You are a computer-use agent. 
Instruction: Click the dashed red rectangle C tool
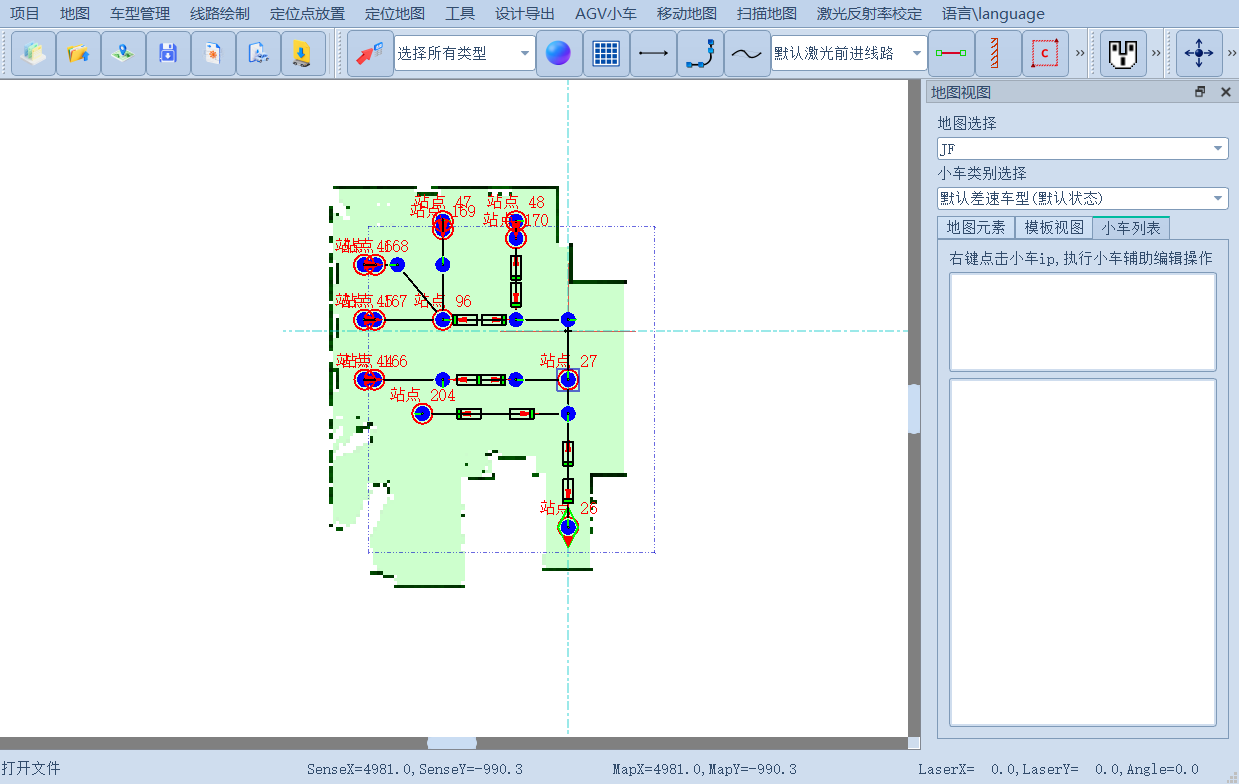pos(1045,53)
